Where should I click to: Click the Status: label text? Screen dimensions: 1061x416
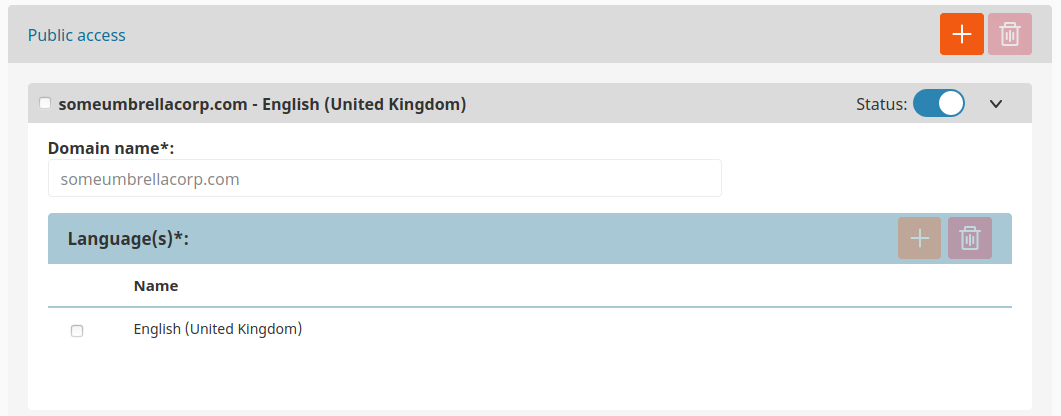click(881, 104)
